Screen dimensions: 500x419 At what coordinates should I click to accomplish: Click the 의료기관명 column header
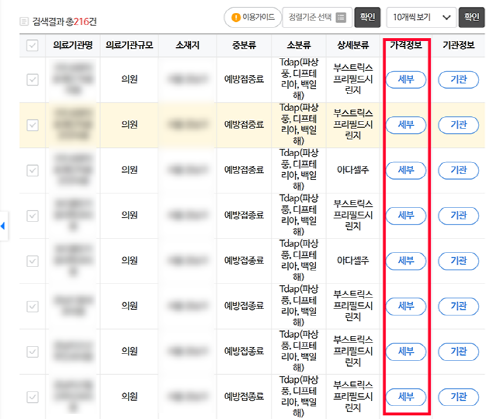[73, 45]
